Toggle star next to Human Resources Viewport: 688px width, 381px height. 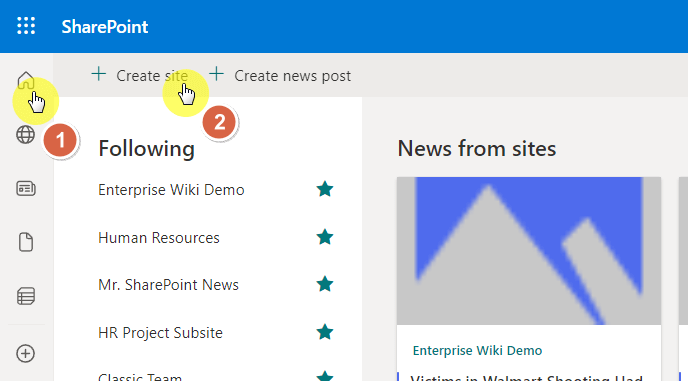325,237
